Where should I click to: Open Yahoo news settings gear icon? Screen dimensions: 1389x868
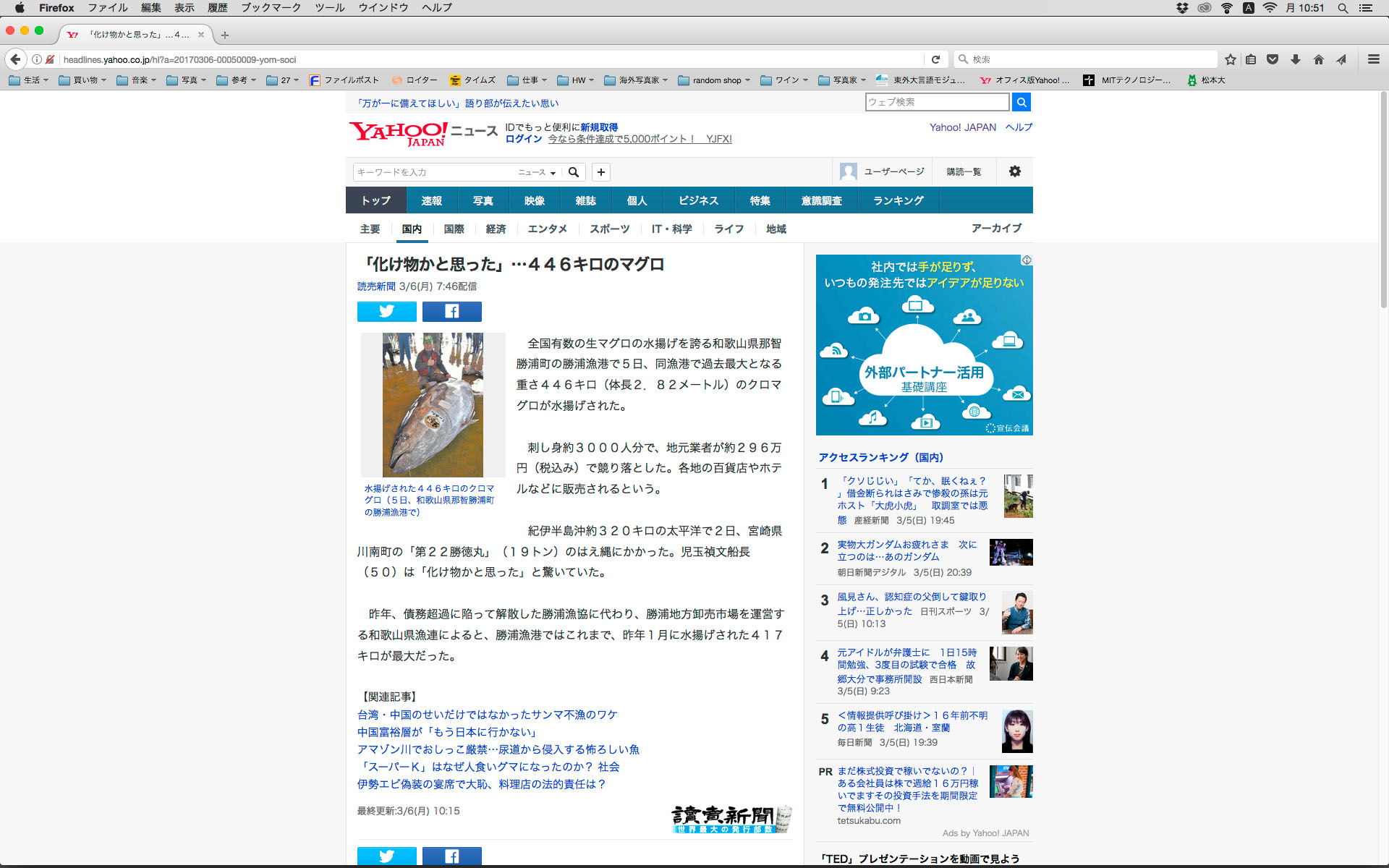(1014, 171)
